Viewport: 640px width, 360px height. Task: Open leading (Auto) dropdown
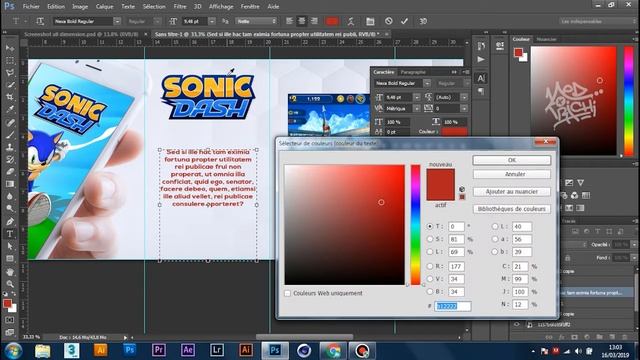[x=464, y=97]
